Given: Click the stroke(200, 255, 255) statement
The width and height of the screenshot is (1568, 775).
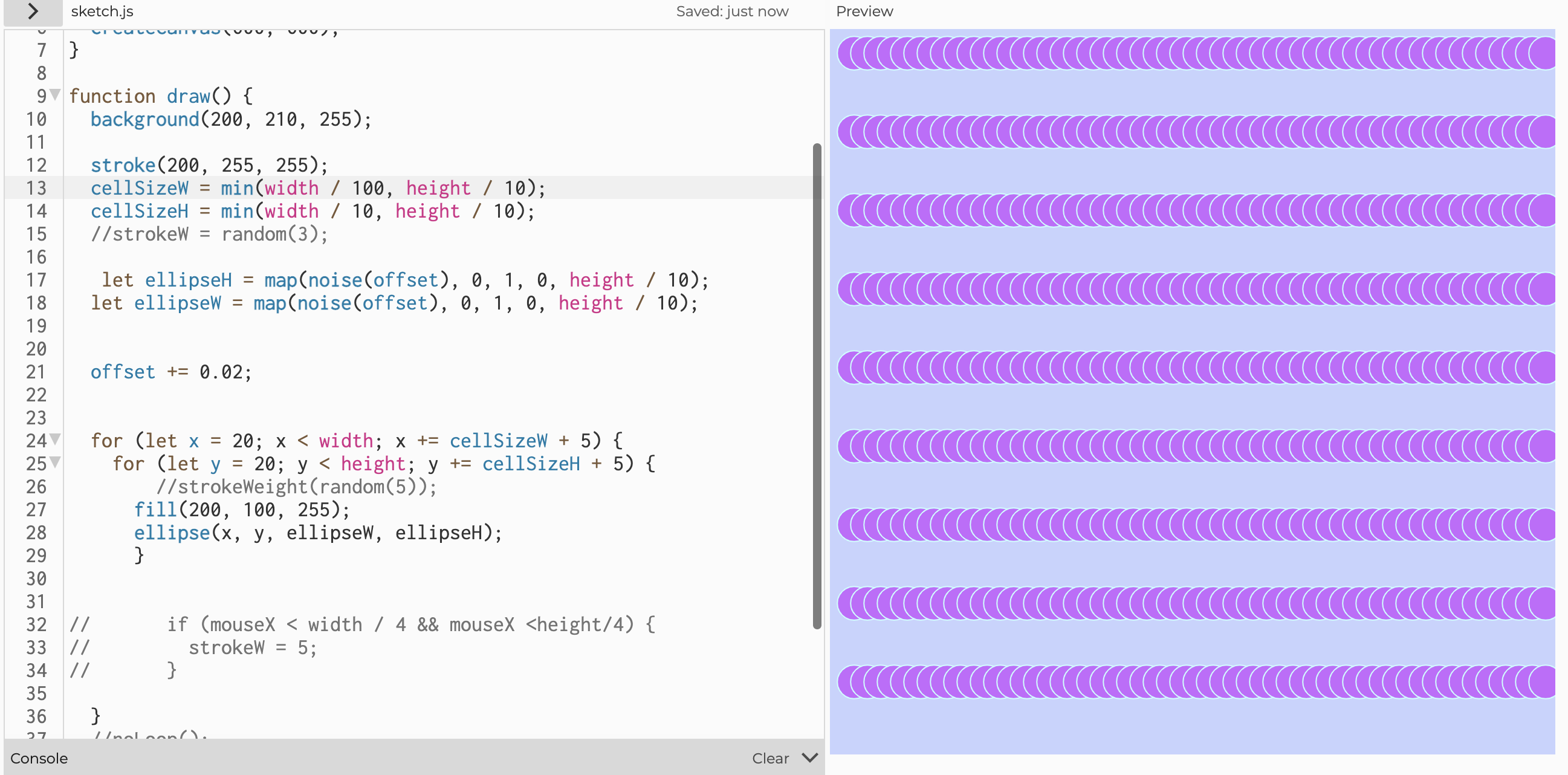Looking at the screenshot, I should click(x=209, y=165).
